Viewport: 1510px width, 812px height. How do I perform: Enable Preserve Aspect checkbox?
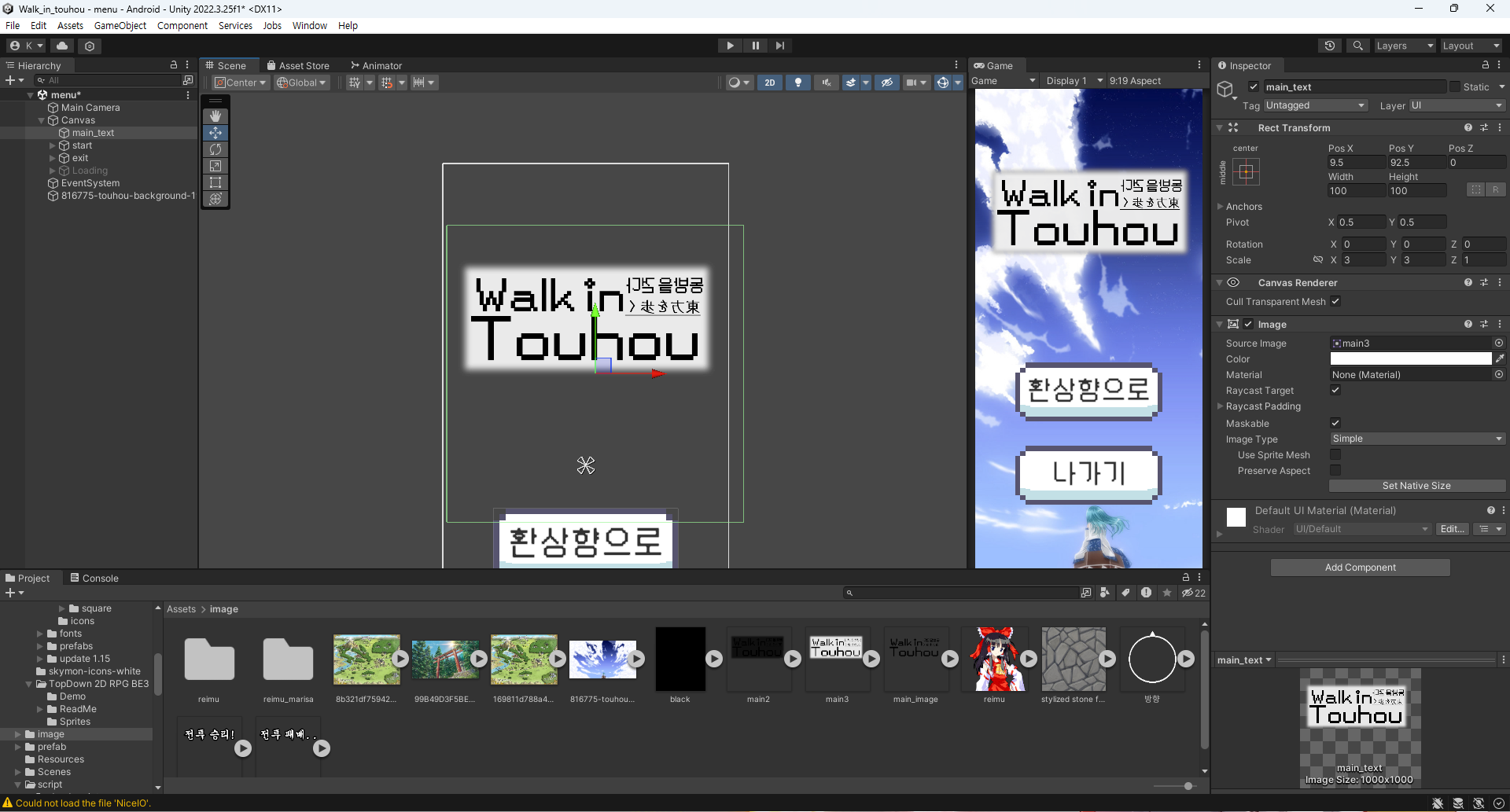tap(1335, 470)
